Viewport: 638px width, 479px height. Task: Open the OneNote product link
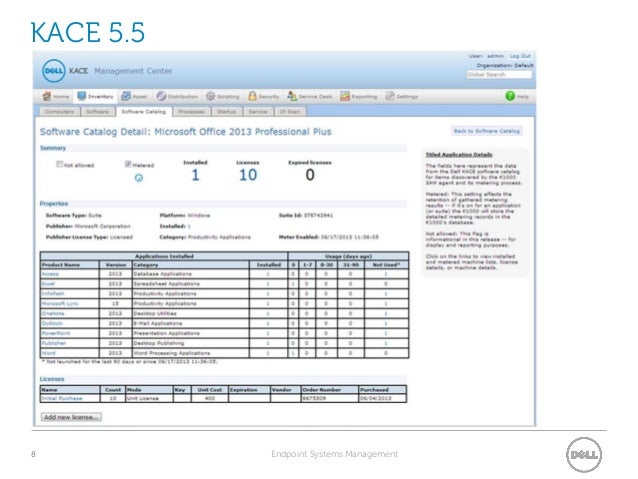(53, 313)
